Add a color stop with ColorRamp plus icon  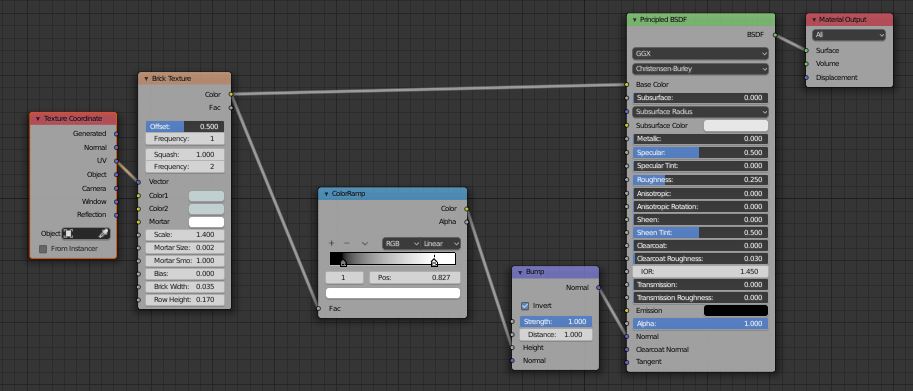coord(331,243)
